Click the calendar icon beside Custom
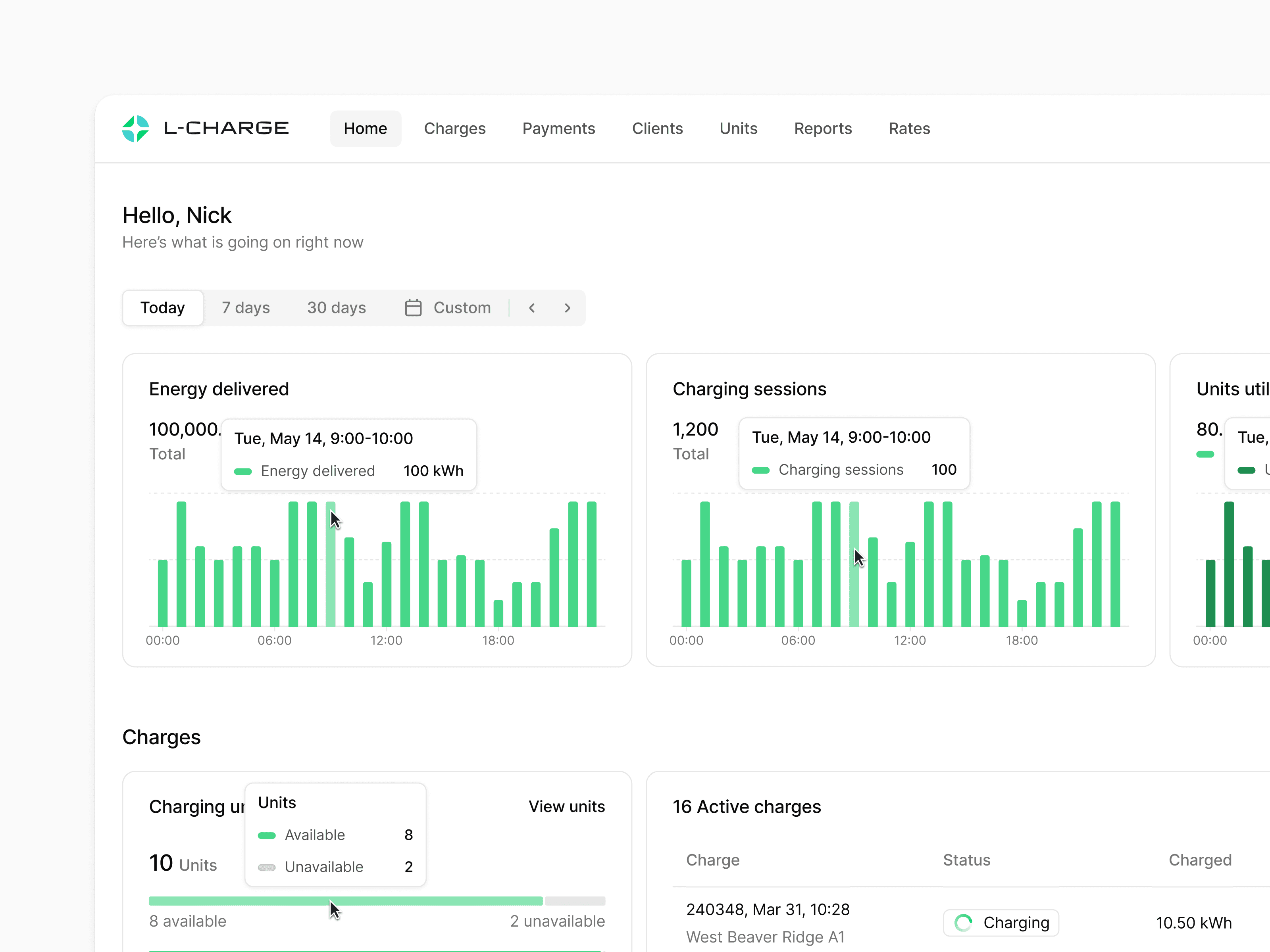 (x=413, y=307)
